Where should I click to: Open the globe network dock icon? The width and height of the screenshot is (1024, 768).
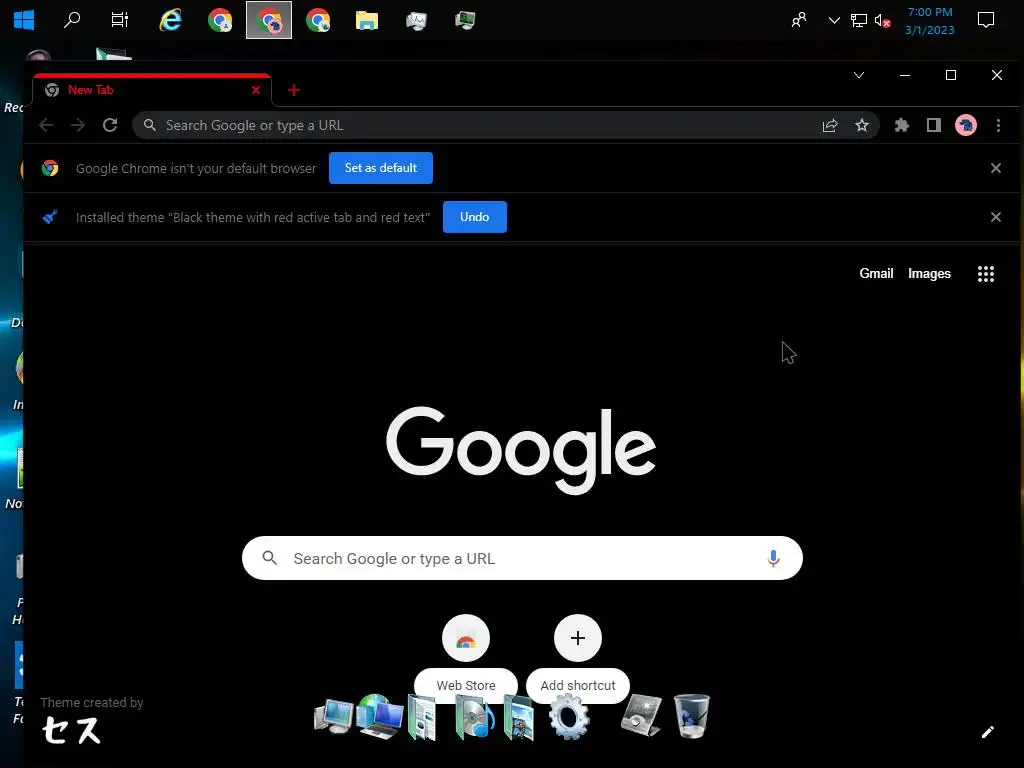[380, 716]
